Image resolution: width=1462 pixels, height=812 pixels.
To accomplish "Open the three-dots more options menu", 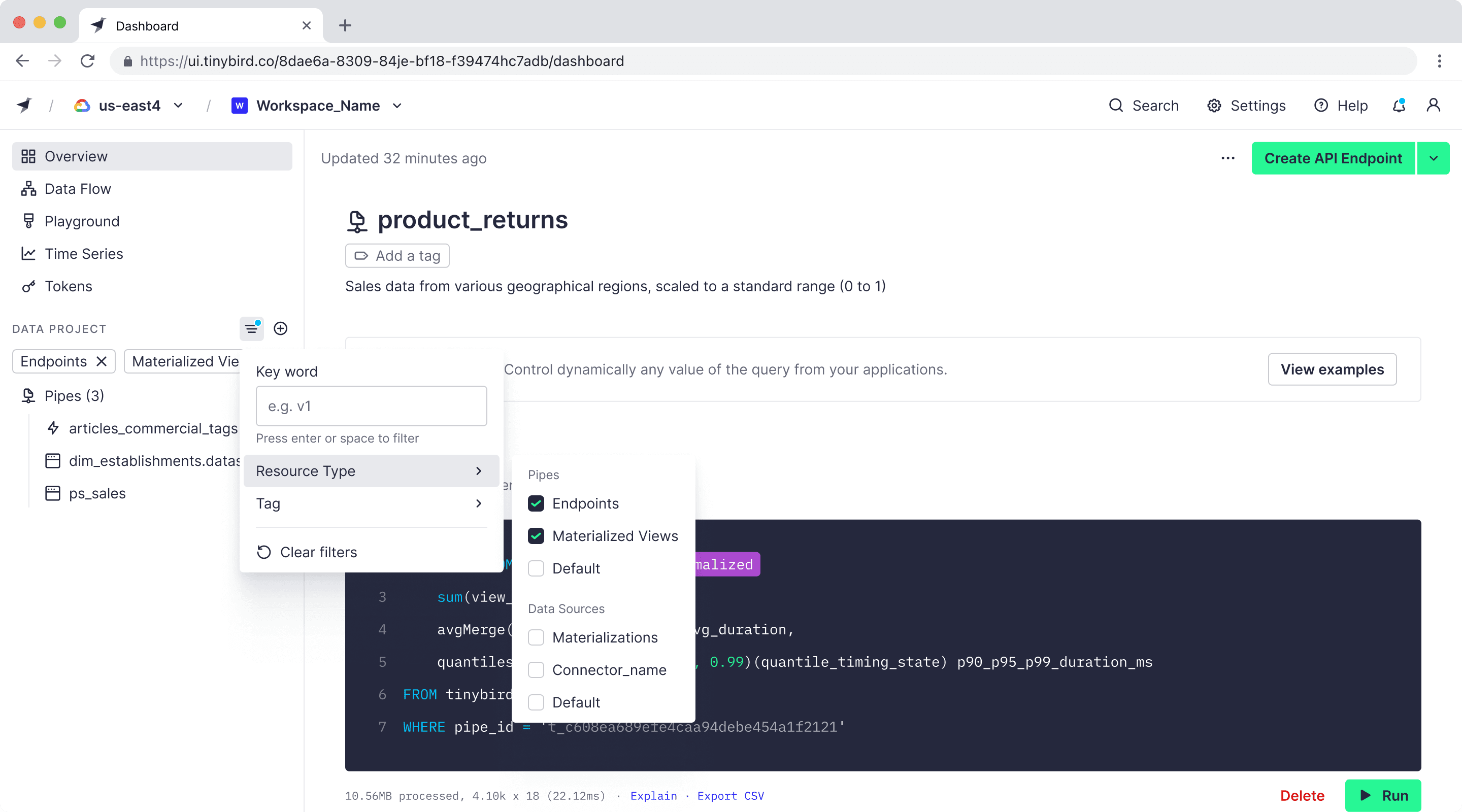I will pos(1227,158).
